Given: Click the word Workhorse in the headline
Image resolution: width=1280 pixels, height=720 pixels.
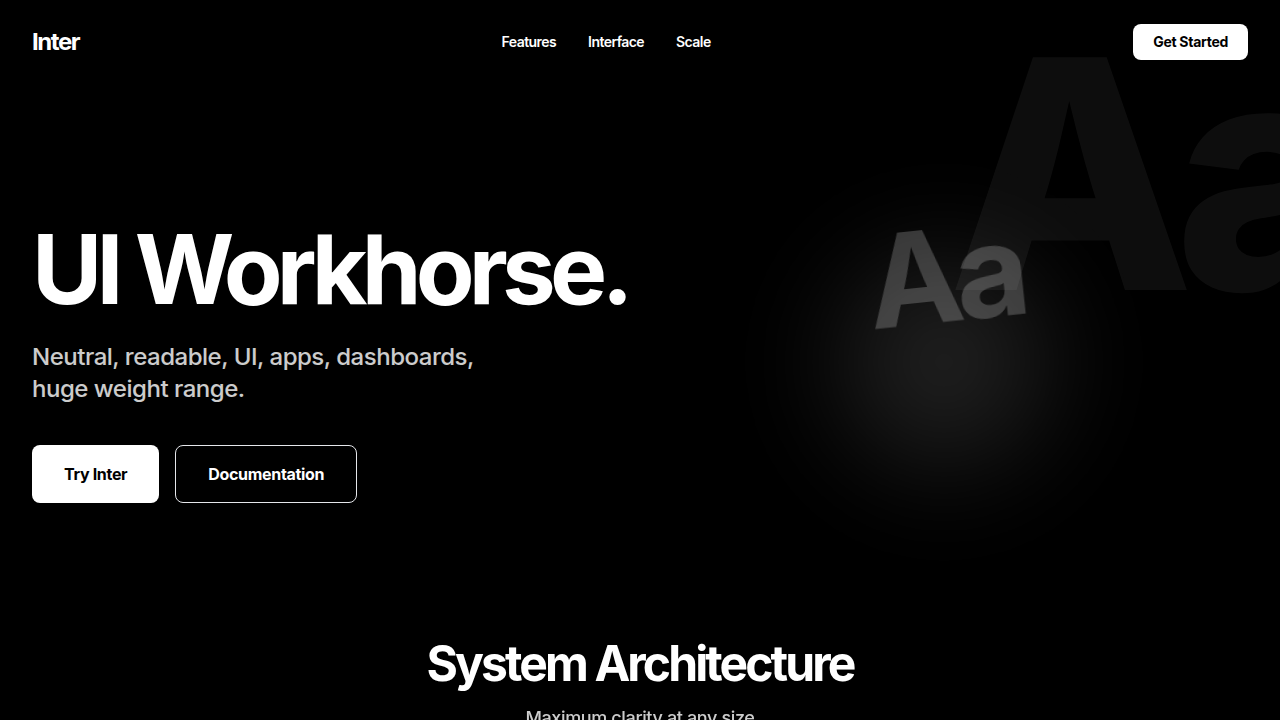Looking at the screenshot, I should [370, 271].
